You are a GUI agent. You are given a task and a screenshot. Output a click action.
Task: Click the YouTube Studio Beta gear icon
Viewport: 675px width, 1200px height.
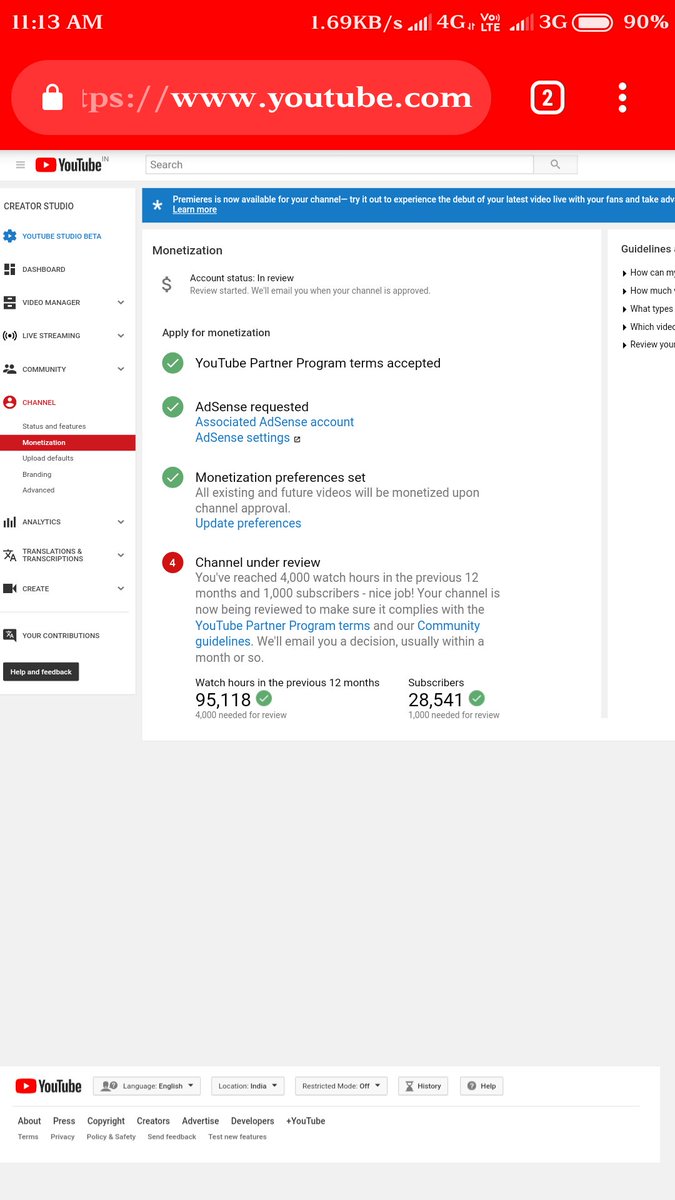(x=10, y=236)
